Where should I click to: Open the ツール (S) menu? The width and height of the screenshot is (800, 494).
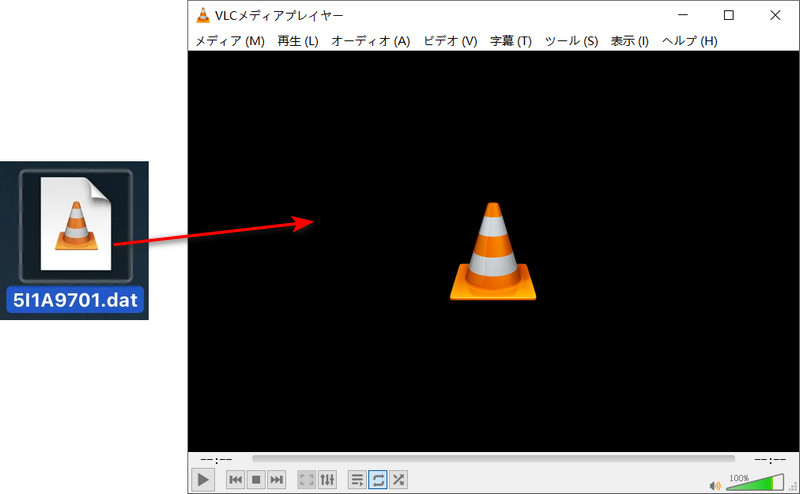click(x=571, y=41)
